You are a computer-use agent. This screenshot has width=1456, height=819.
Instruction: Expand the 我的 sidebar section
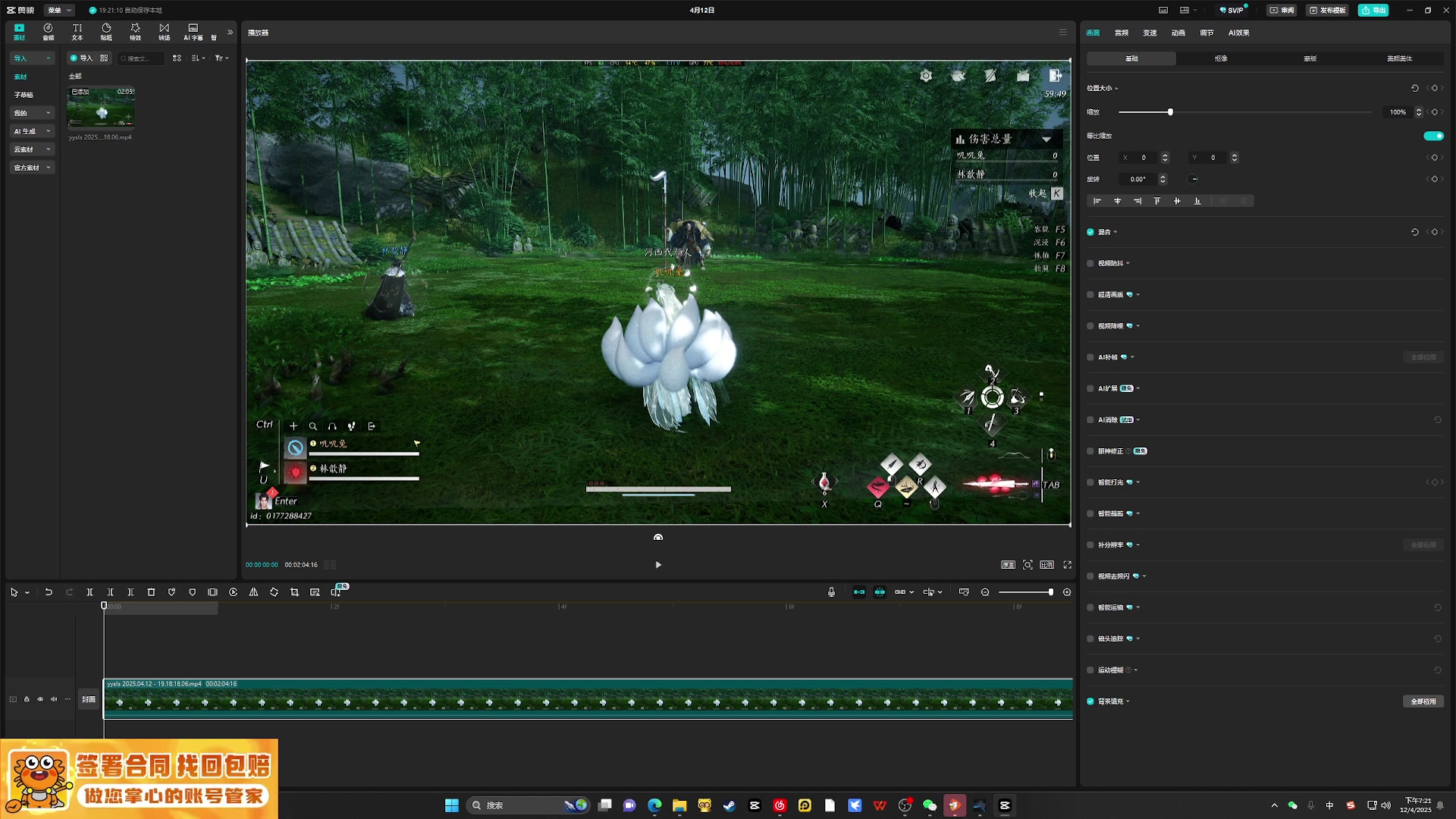[x=32, y=113]
